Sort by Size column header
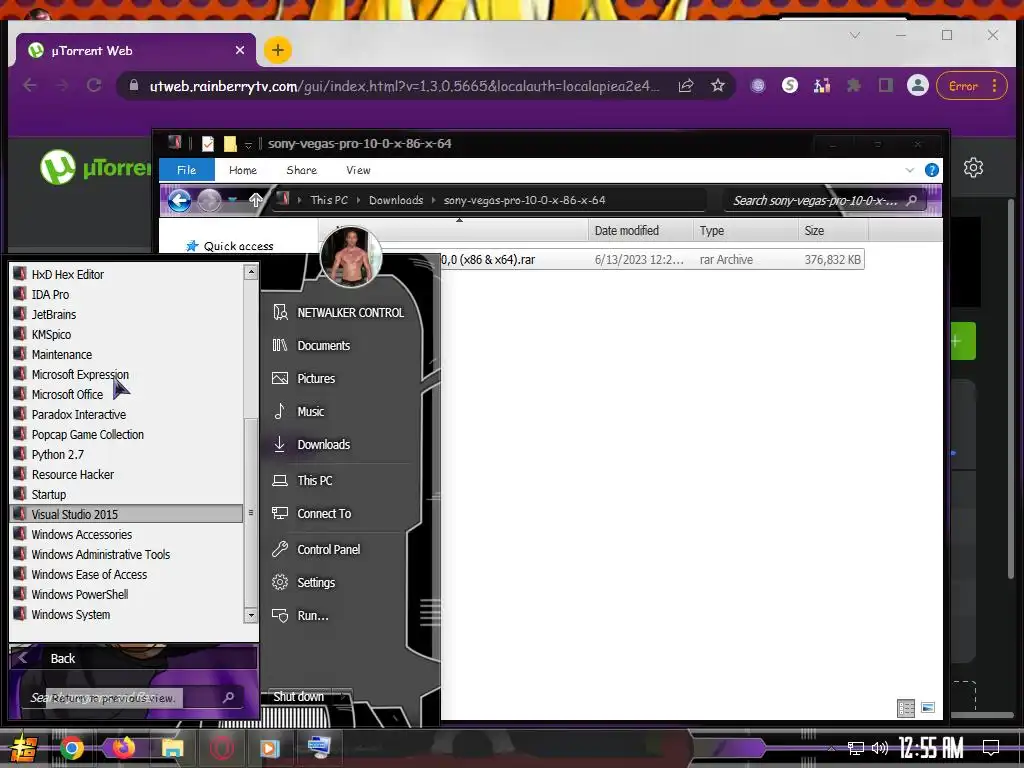 click(x=833, y=231)
